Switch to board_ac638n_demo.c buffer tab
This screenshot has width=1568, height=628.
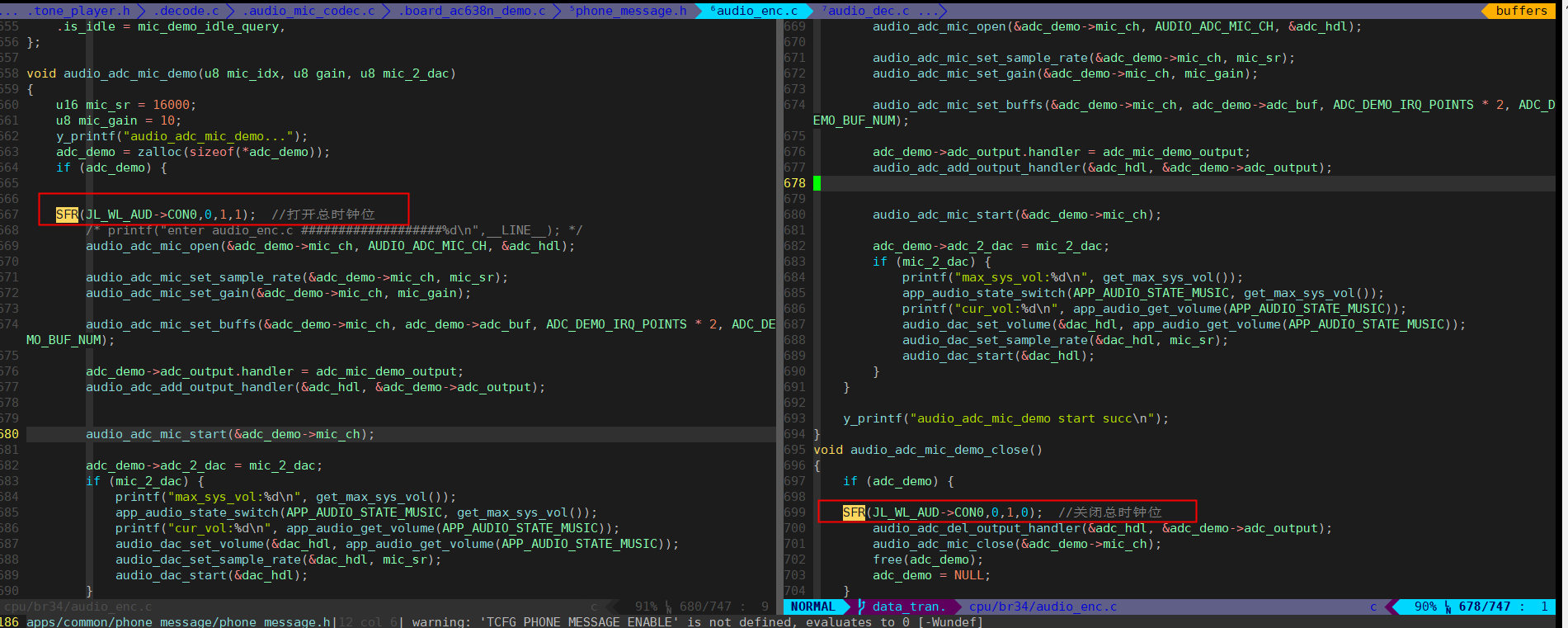[472, 11]
